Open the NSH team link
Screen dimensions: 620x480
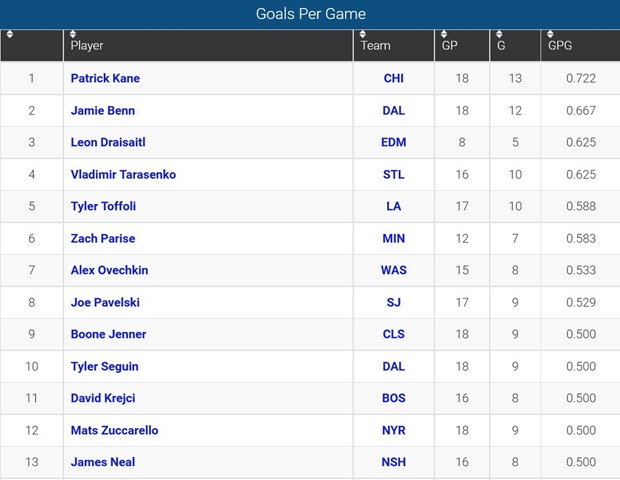394,462
